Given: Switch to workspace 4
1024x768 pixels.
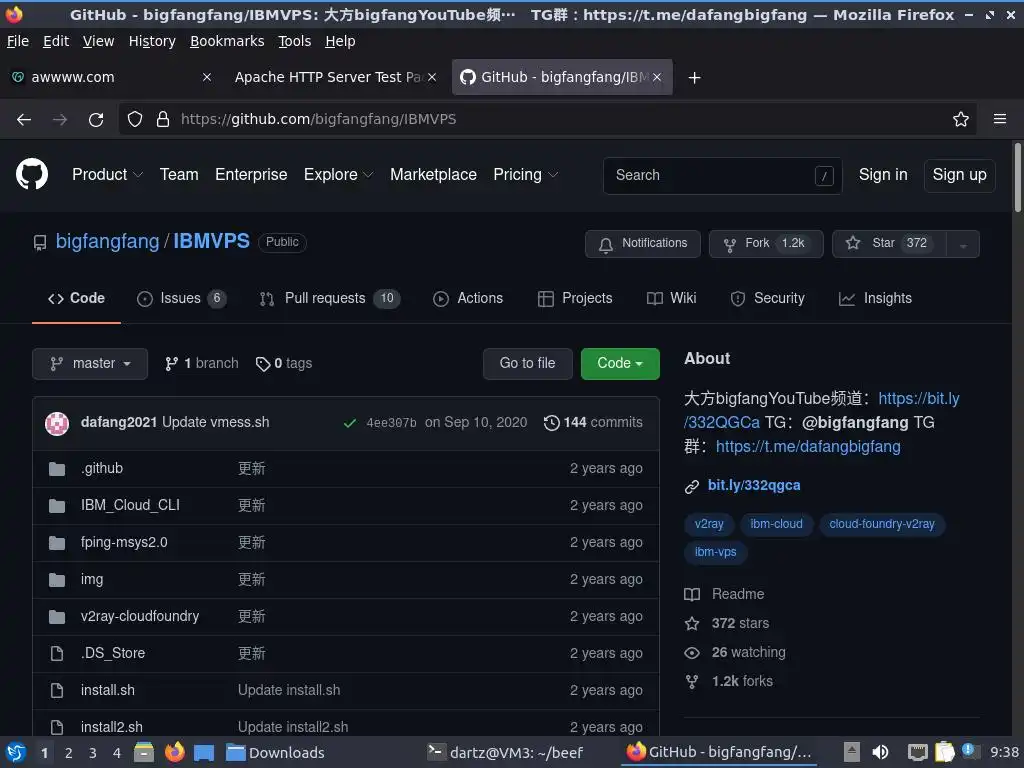Looking at the screenshot, I should 117,753.
